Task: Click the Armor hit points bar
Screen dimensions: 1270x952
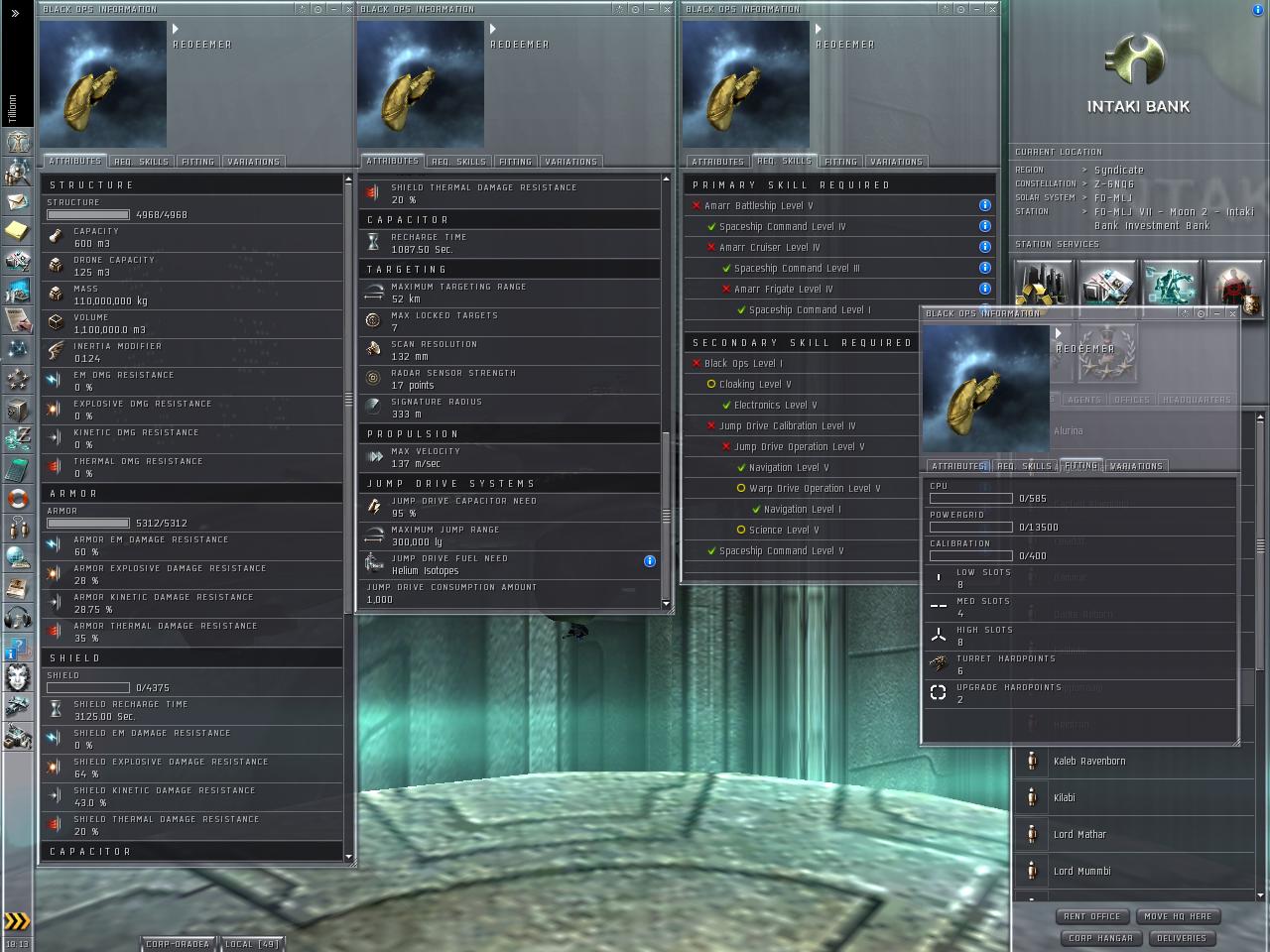Action: [88, 523]
